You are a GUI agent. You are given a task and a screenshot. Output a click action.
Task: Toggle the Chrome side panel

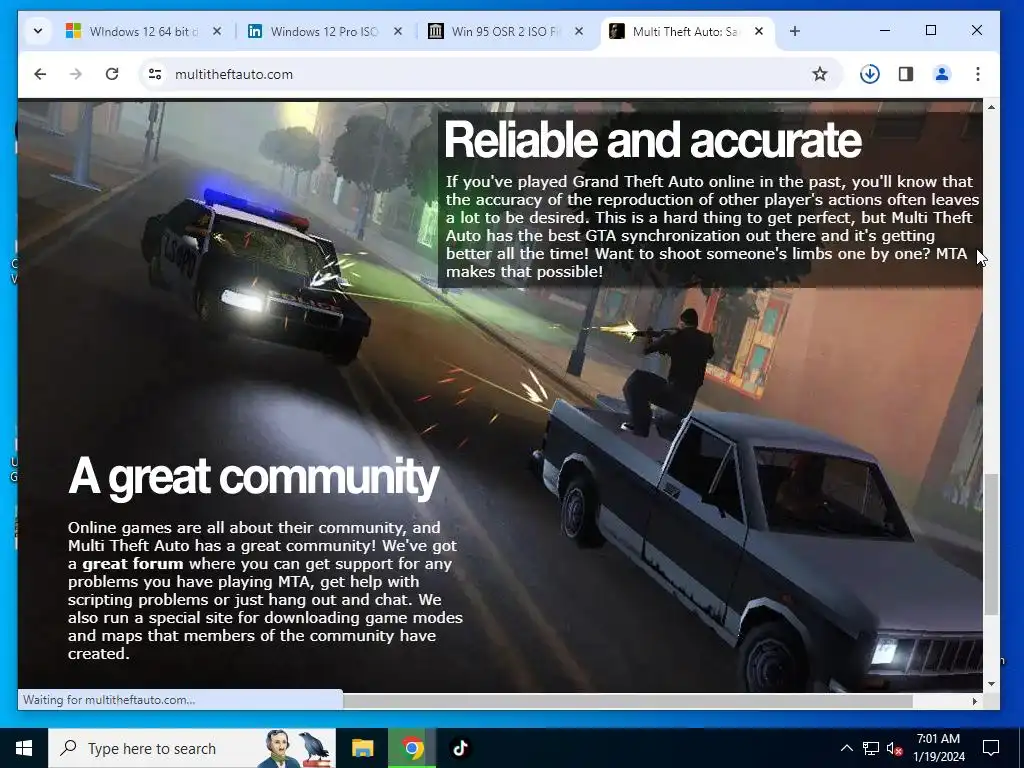point(906,74)
